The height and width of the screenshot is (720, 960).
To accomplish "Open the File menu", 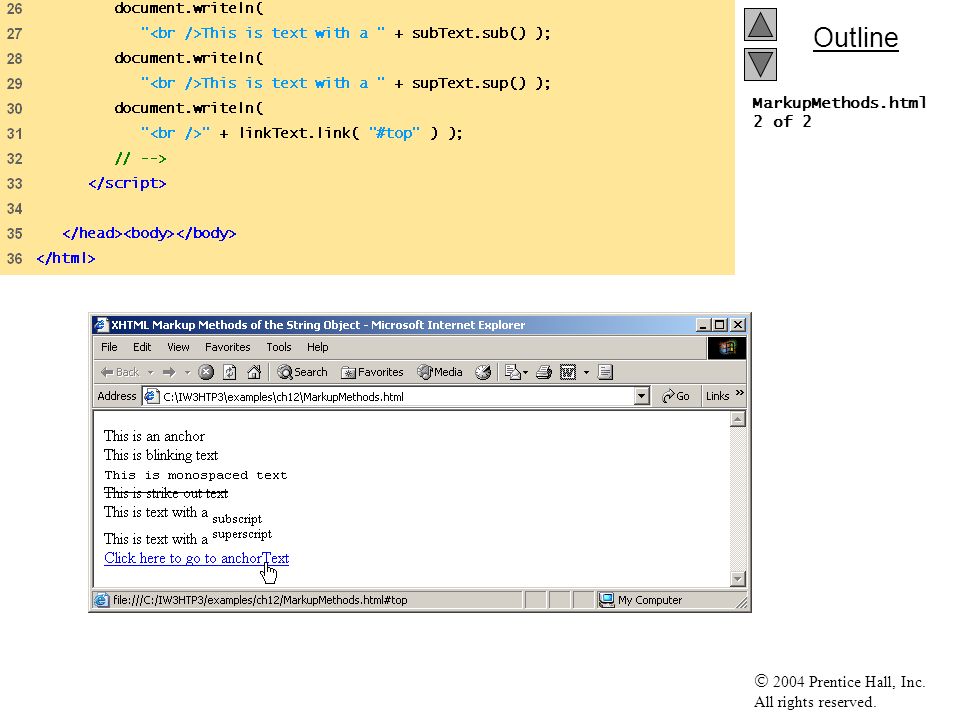I will coord(109,347).
